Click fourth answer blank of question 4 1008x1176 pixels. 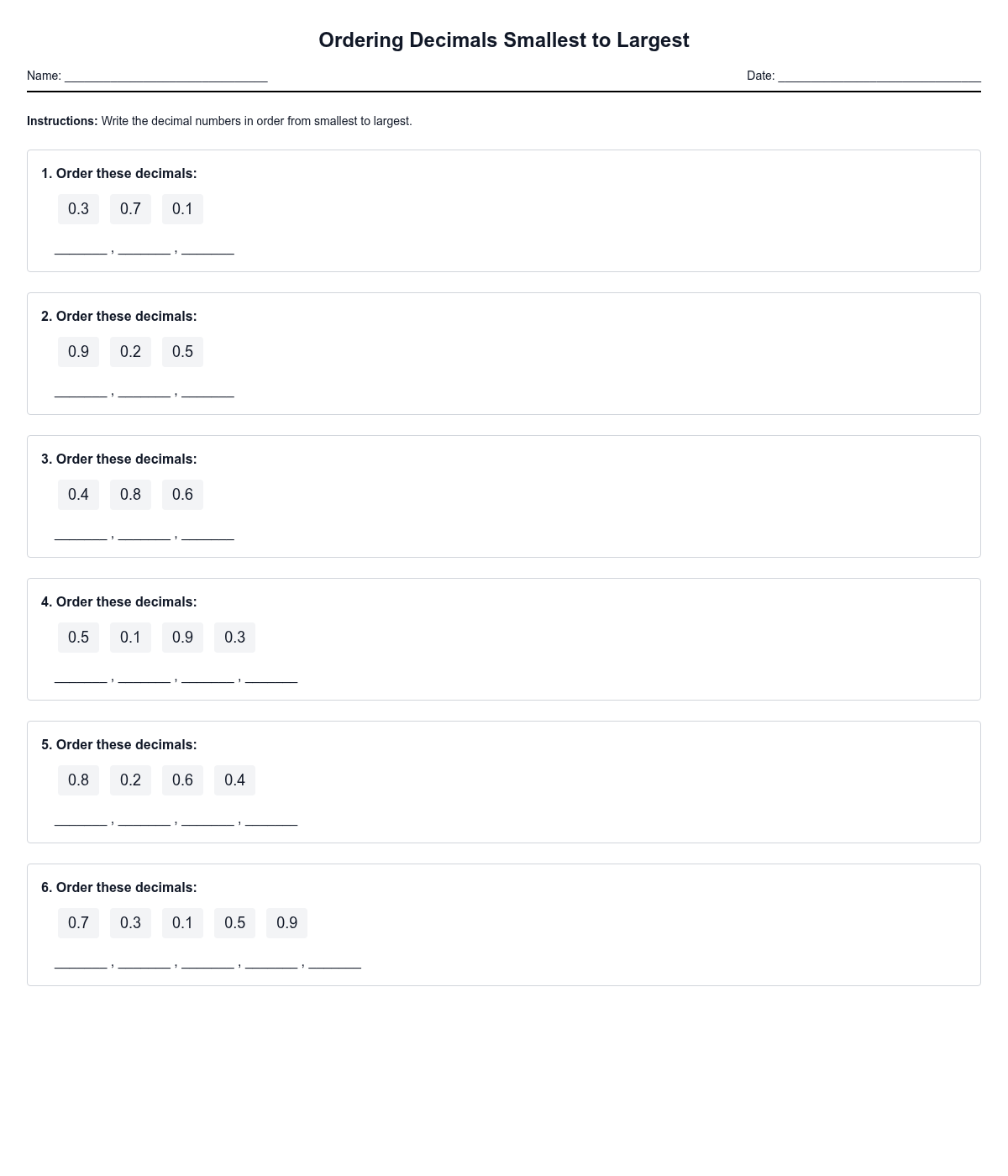click(271, 676)
